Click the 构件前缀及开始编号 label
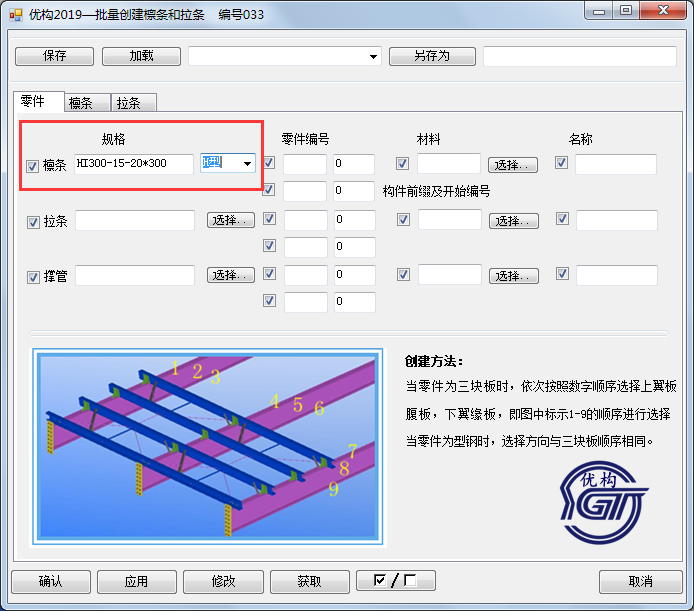 tap(436, 191)
